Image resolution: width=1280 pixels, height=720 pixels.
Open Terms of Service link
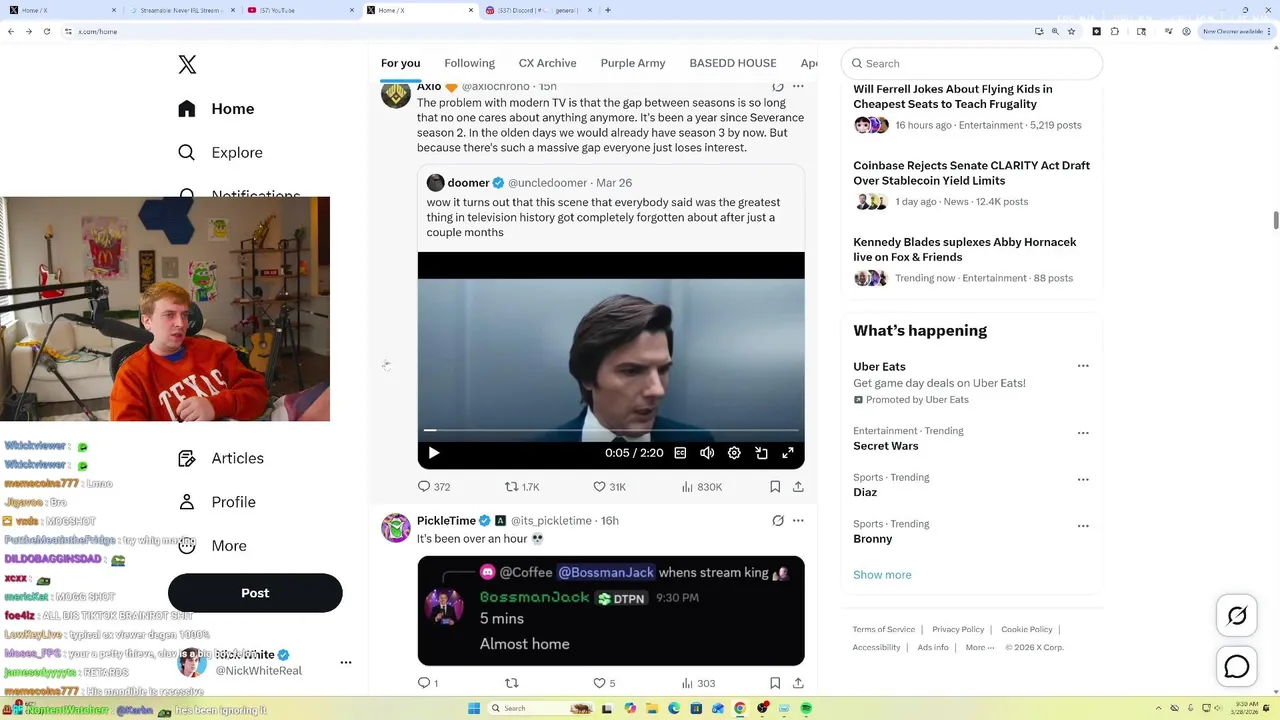click(884, 630)
